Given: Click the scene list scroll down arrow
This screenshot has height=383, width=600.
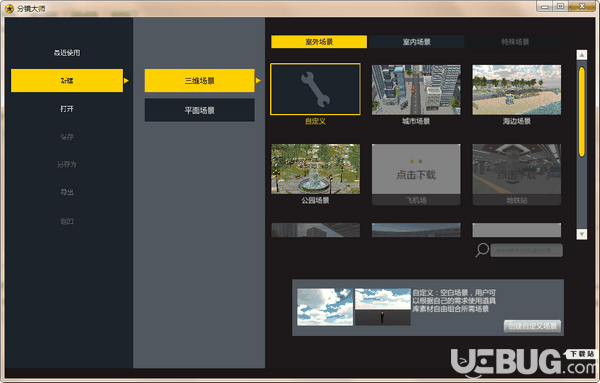Looking at the screenshot, I should tap(582, 234).
